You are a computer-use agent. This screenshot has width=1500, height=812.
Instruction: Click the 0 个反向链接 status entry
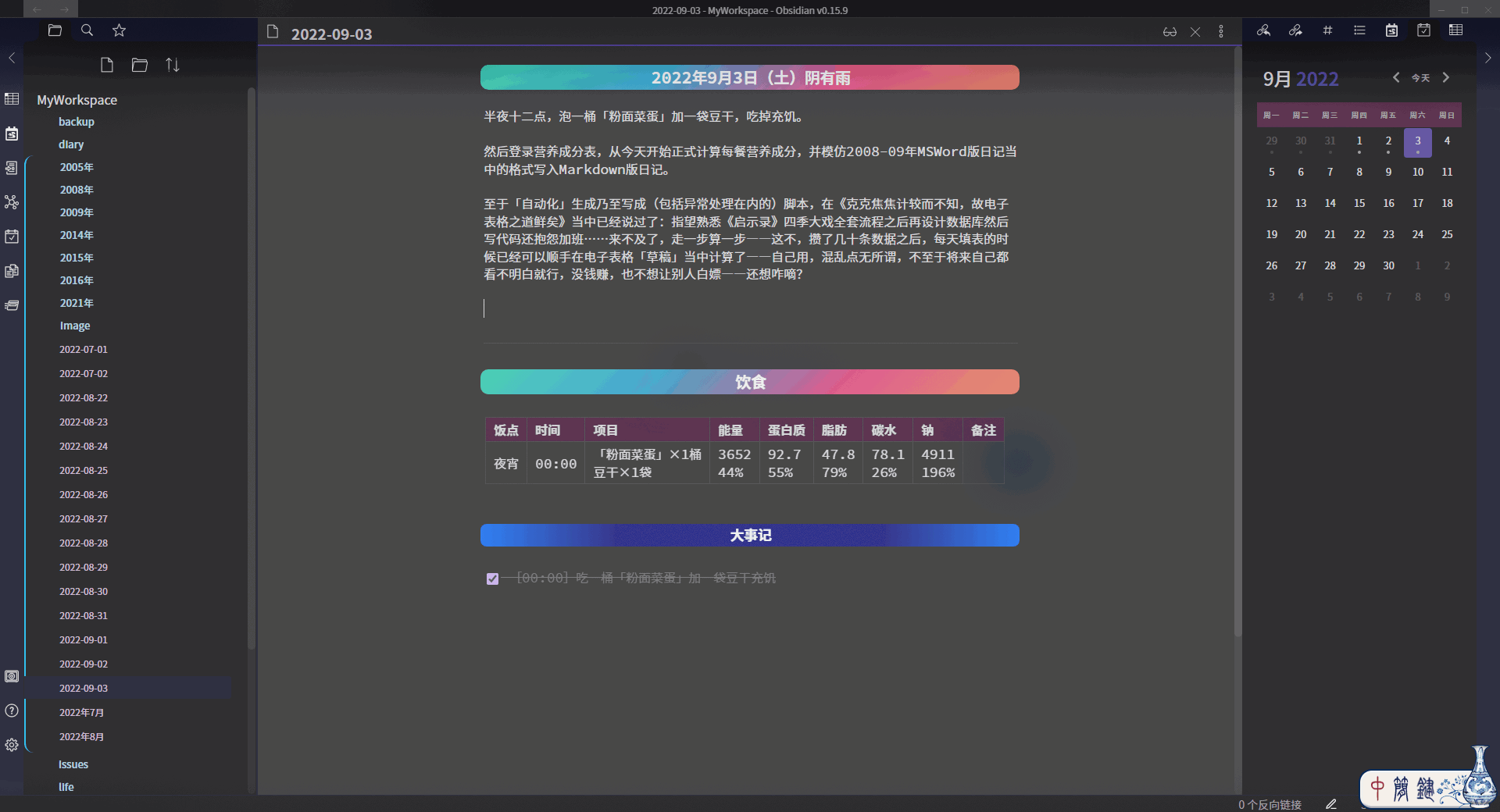[x=1270, y=804]
